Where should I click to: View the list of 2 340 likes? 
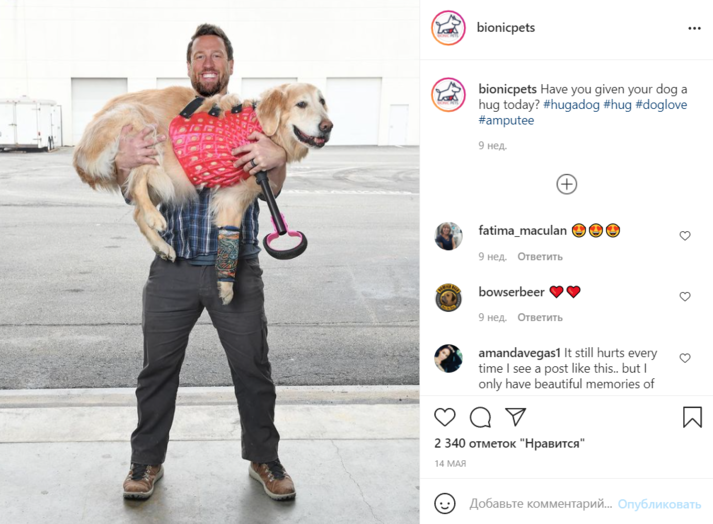(509, 443)
